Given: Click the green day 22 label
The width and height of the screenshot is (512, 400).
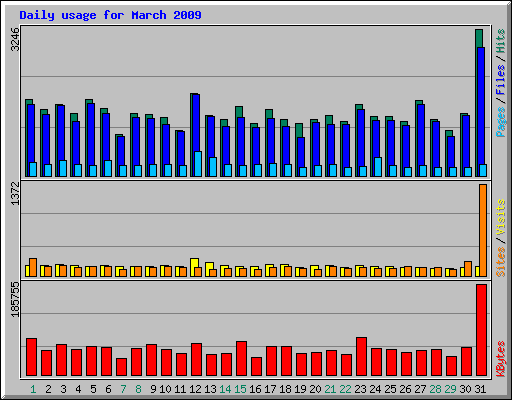Looking at the screenshot, I should pyautogui.click(x=345, y=389).
